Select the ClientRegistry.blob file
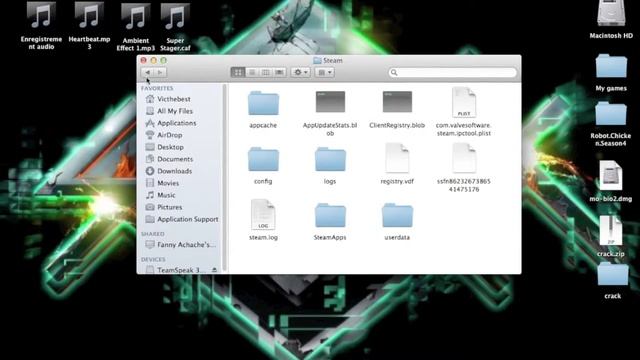This screenshot has height=360, width=640. [x=397, y=102]
